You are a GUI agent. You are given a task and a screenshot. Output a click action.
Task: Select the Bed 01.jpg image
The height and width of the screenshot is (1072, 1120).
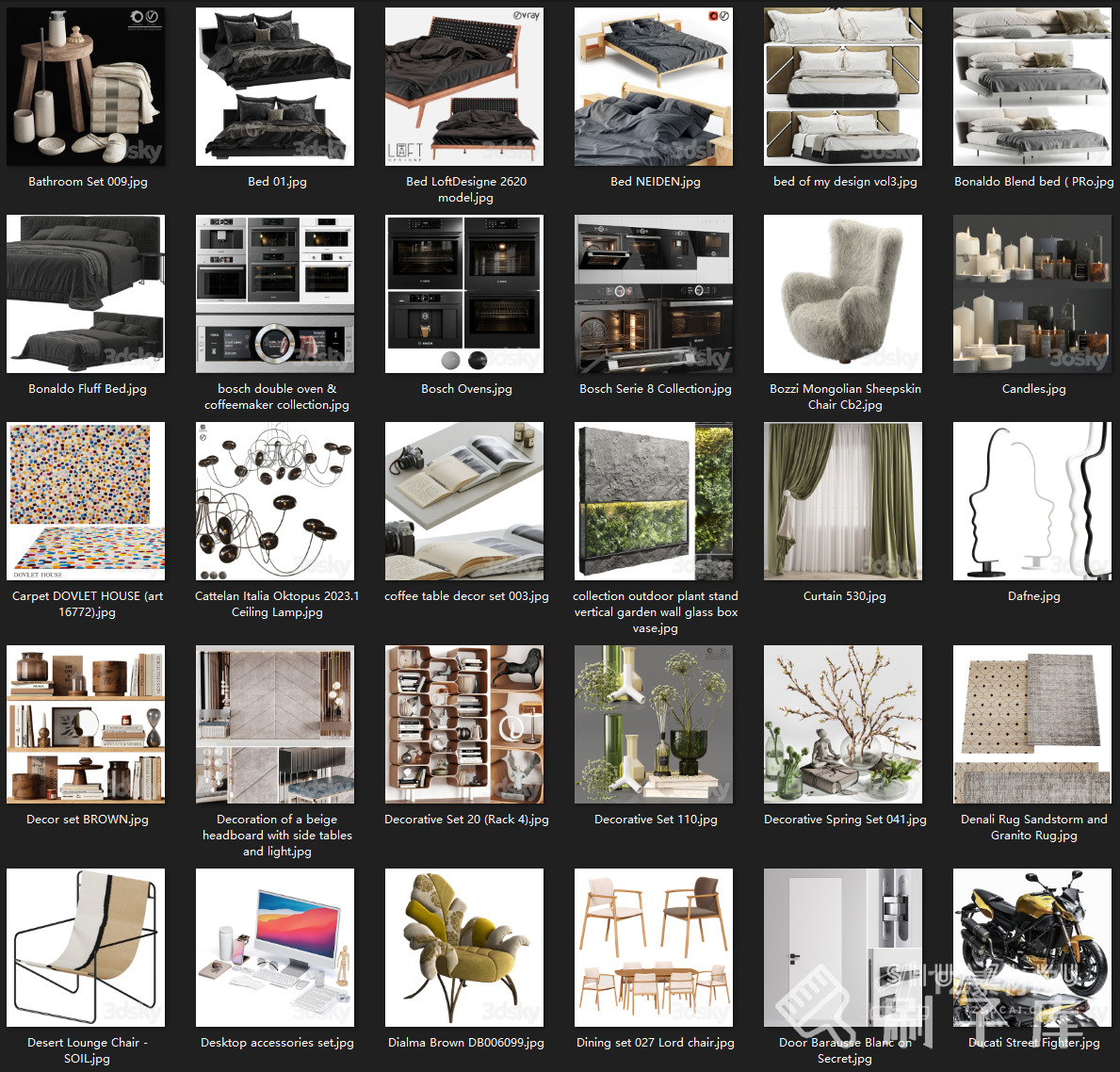[x=275, y=87]
